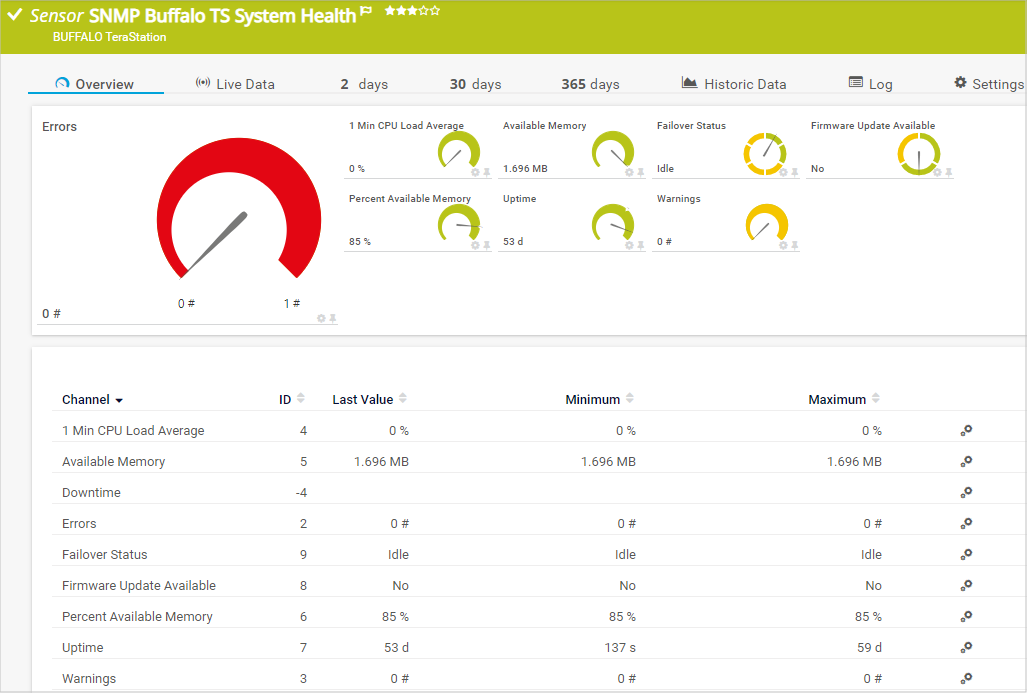This screenshot has width=1027, height=693.
Task: Sort table by Channel column arrow
Action: pyautogui.click(x=119, y=400)
